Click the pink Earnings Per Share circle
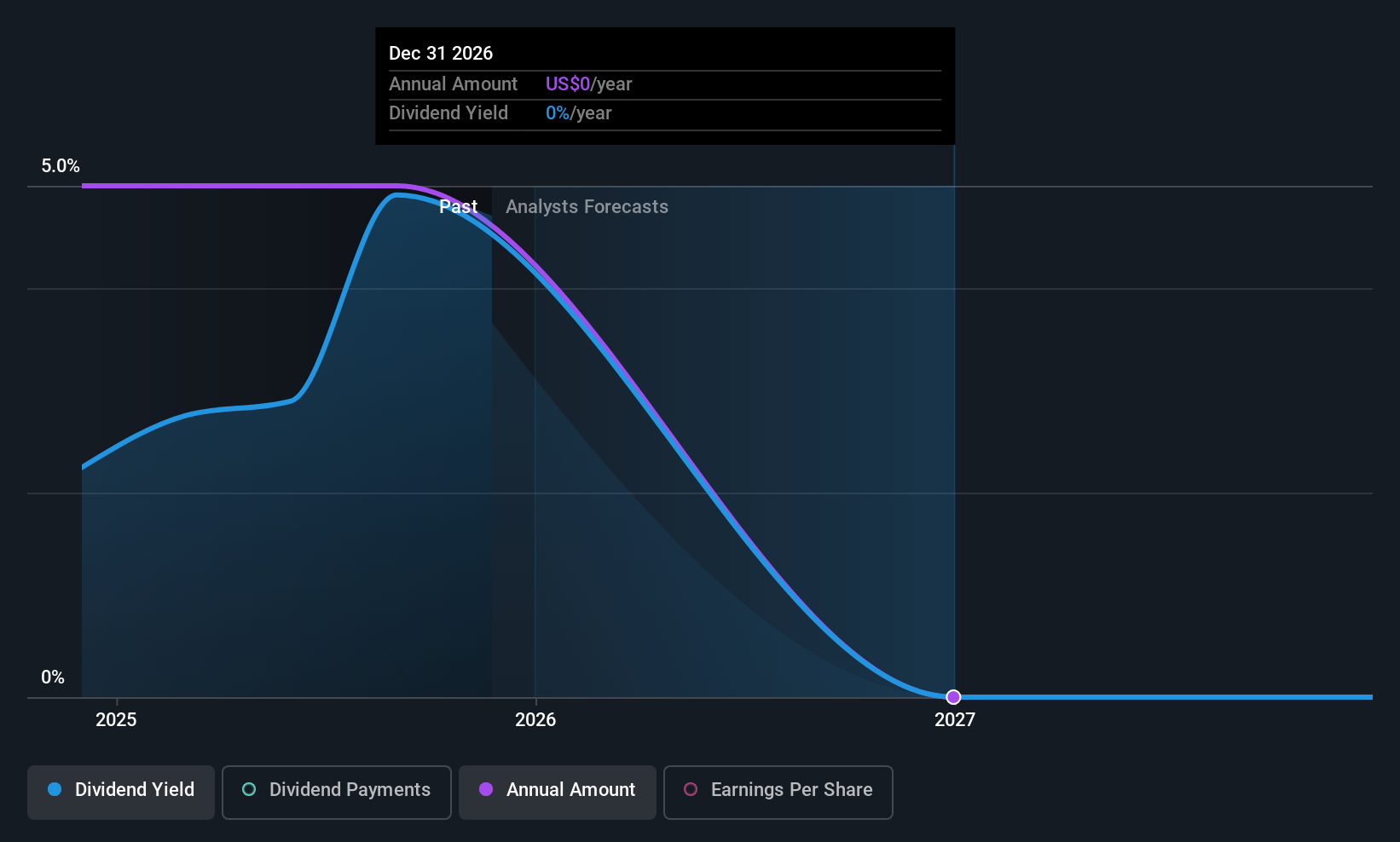Viewport: 1400px width, 842px height. pyautogui.click(x=691, y=789)
